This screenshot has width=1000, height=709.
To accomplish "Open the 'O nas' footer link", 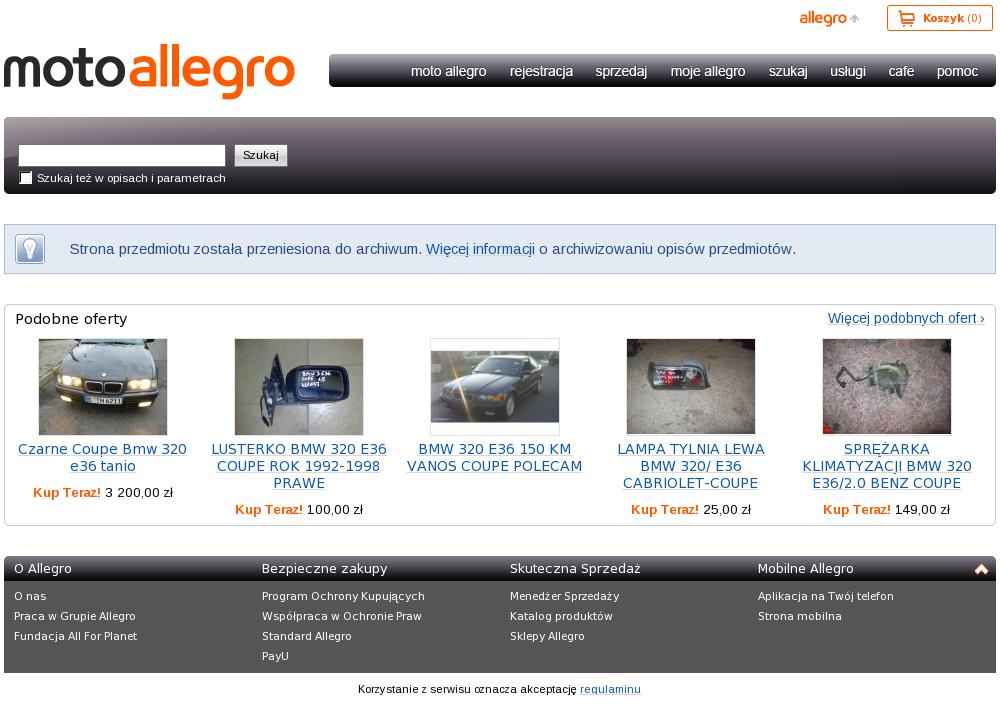I will 30,596.
